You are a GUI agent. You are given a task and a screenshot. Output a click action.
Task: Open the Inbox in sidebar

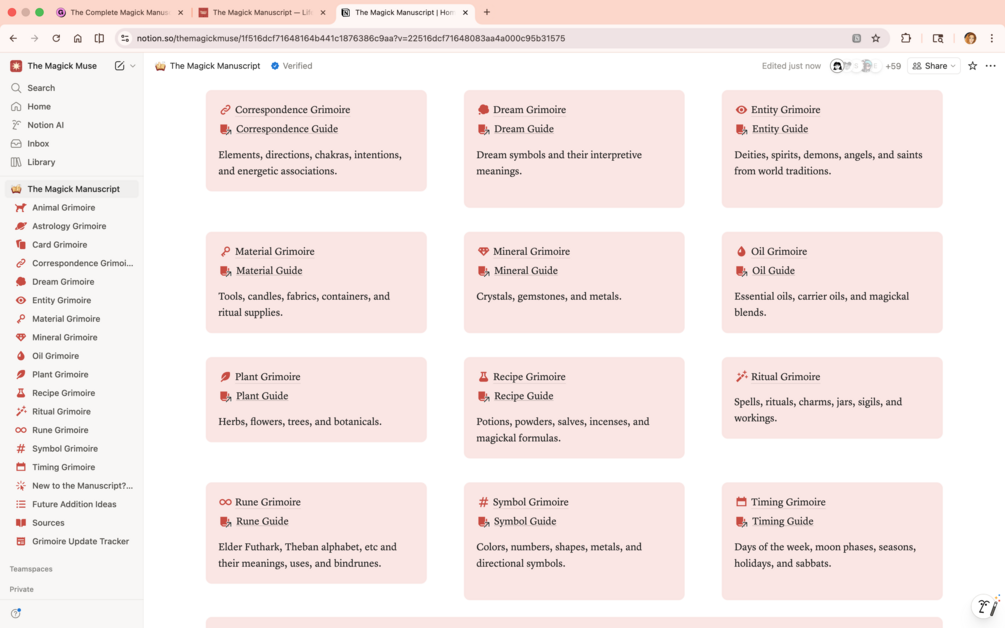pos(38,144)
